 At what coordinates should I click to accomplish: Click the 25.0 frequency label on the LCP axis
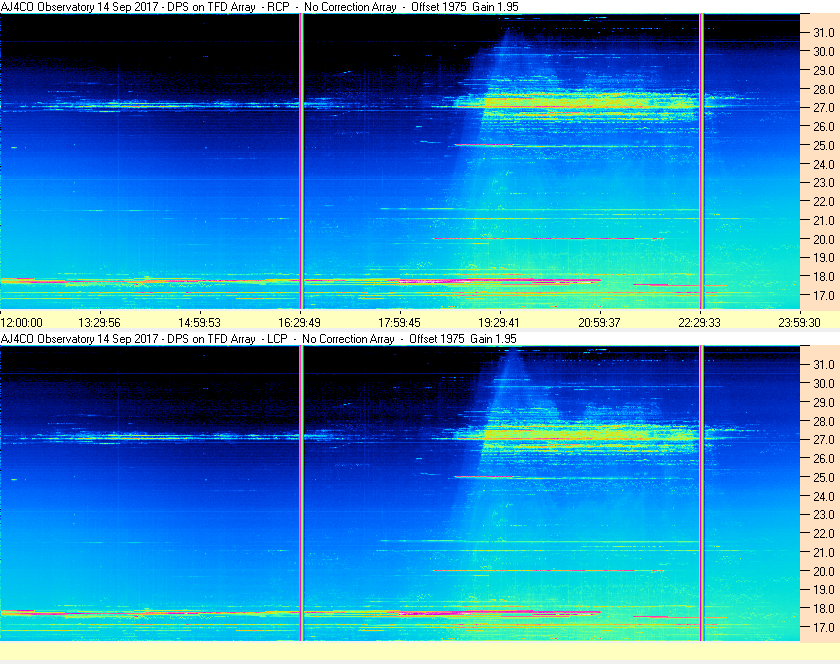(x=824, y=477)
